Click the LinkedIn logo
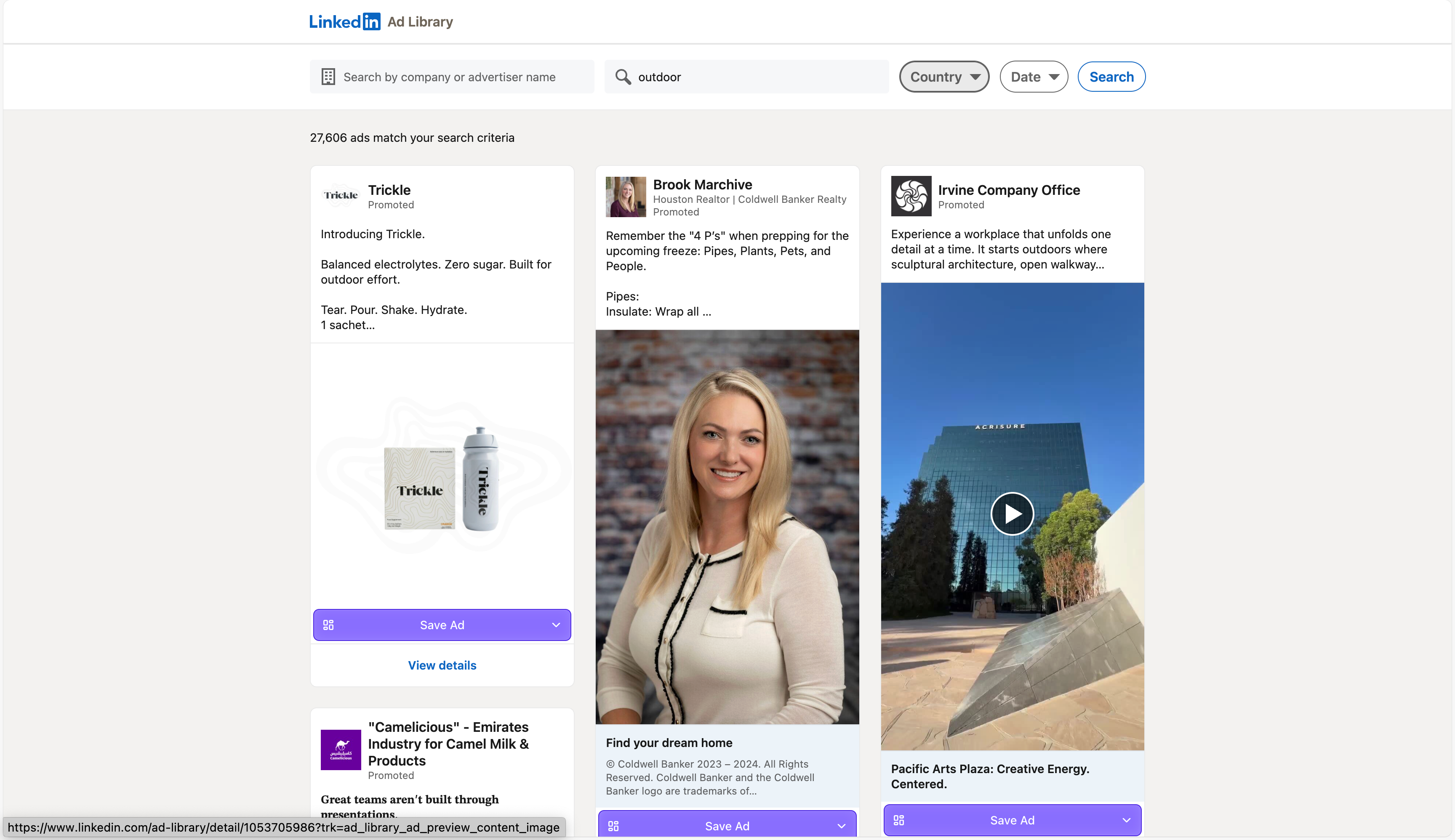The image size is (1455, 840). (x=344, y=22)
